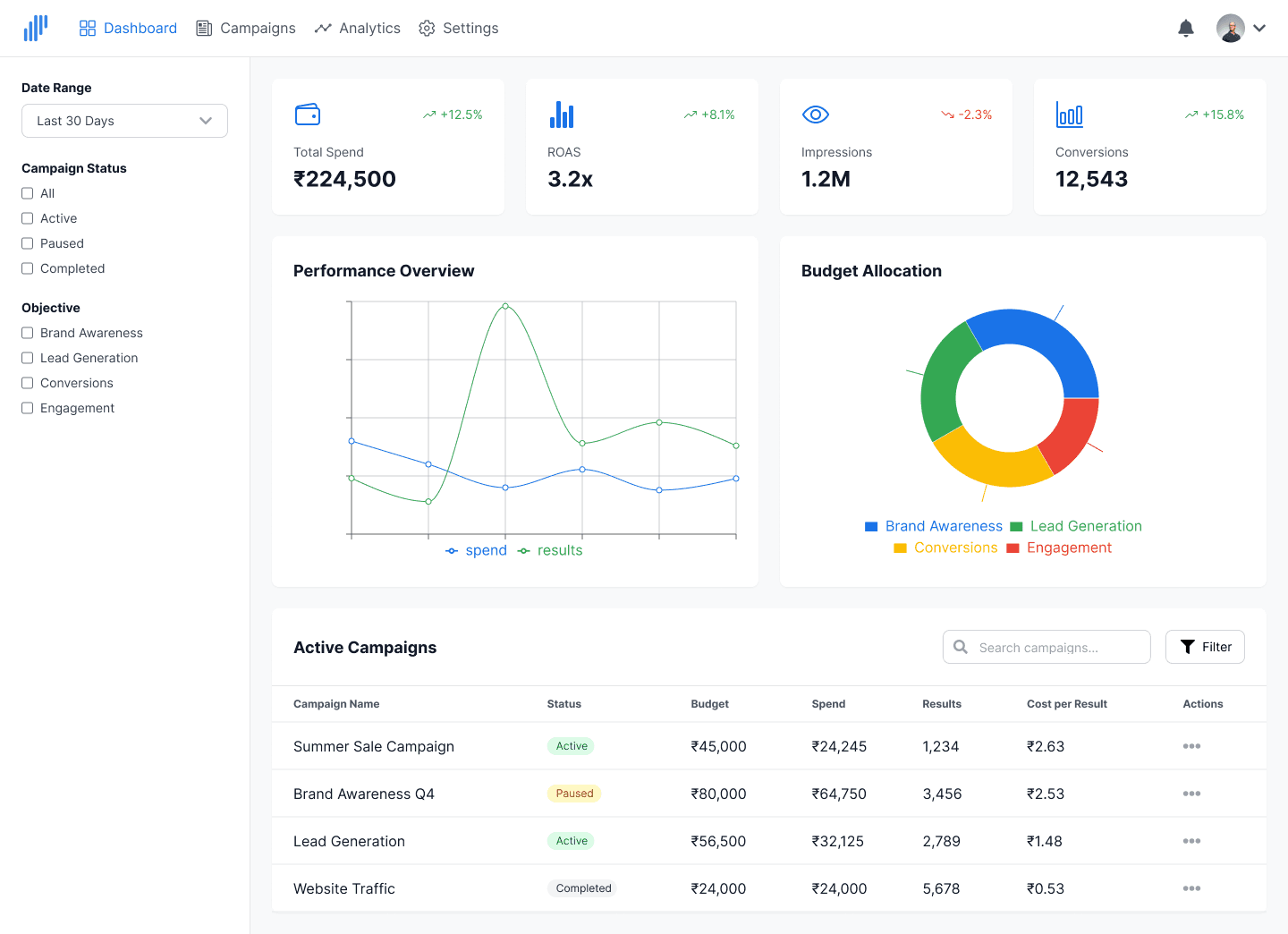Click the Impressions eye icon

(x=816, y=115)
